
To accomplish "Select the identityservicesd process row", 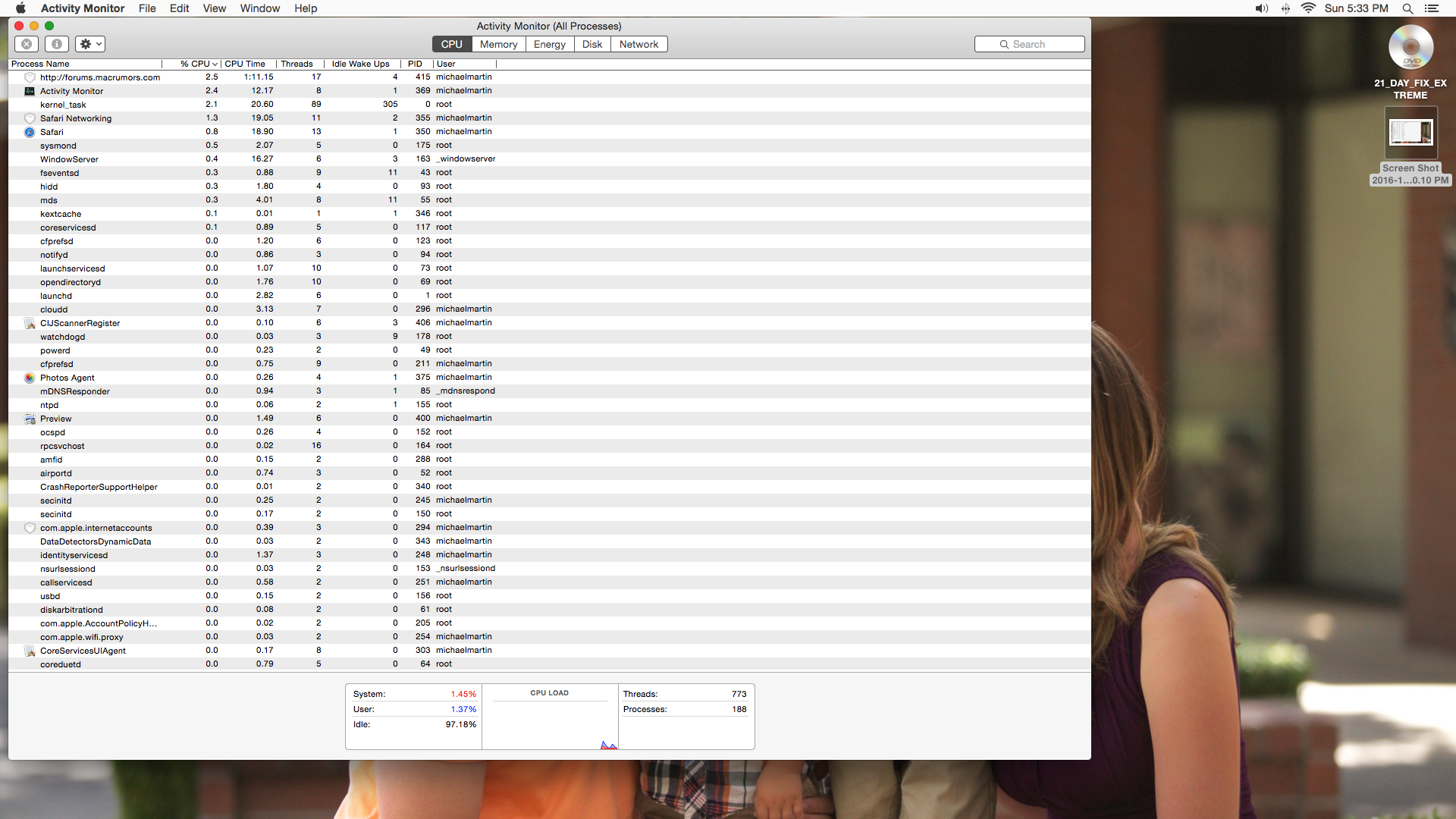I will point(550,555).
